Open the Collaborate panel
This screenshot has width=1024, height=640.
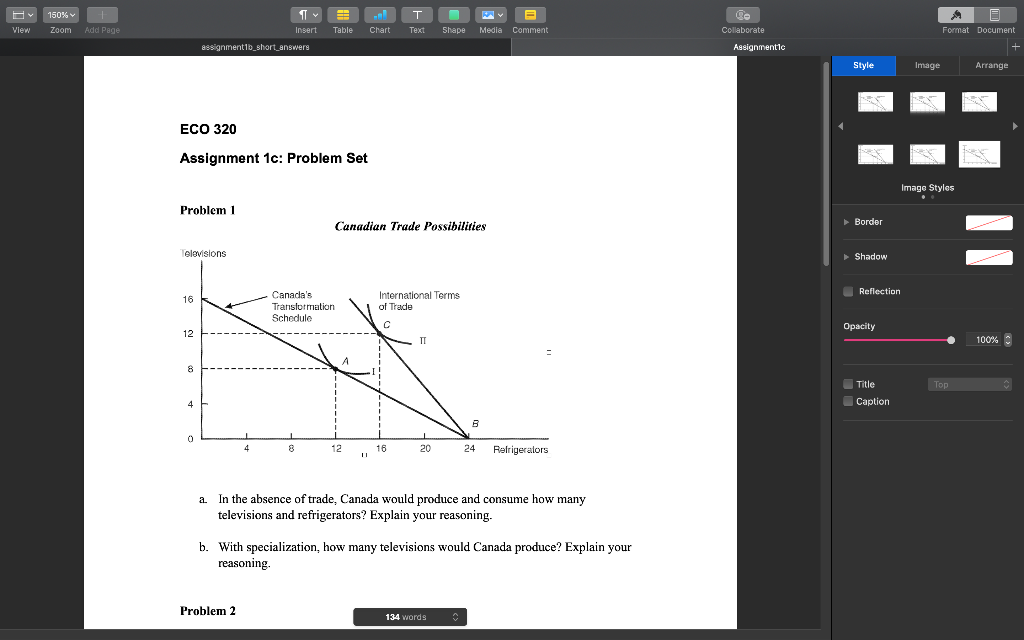742,14
